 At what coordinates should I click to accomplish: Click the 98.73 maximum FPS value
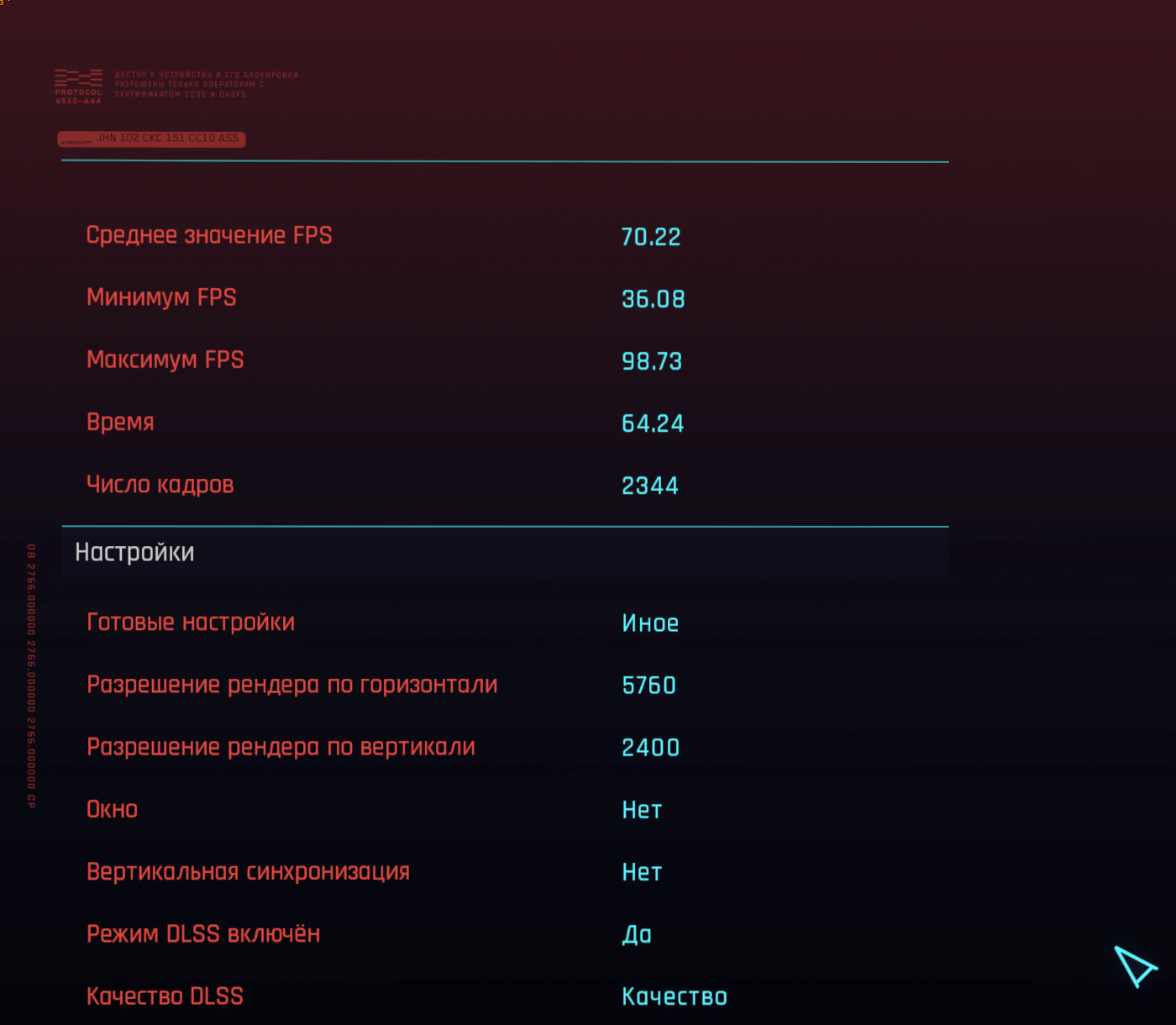pos(652,361)
